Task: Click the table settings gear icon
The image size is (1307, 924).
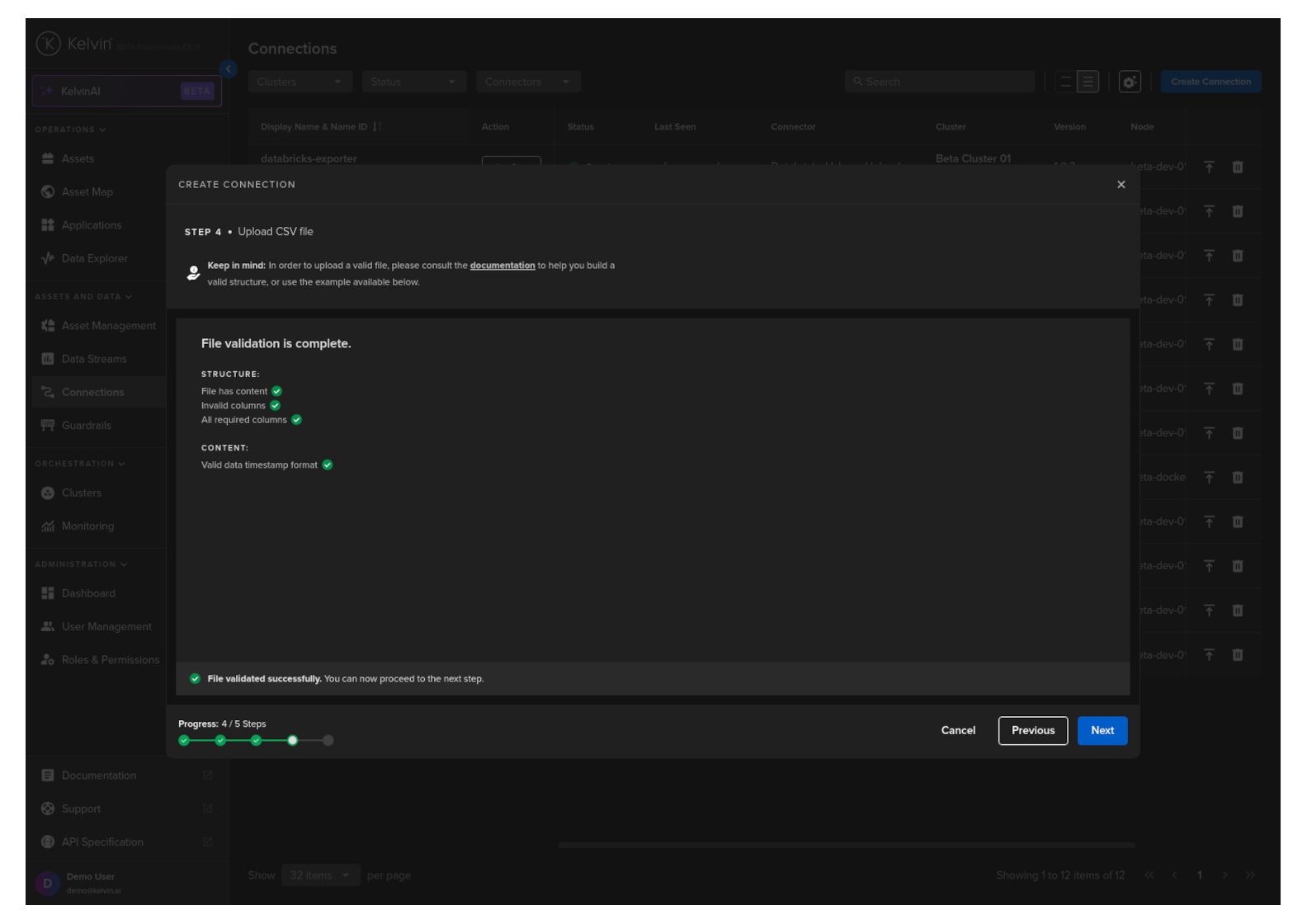Action: point(1129,82)
